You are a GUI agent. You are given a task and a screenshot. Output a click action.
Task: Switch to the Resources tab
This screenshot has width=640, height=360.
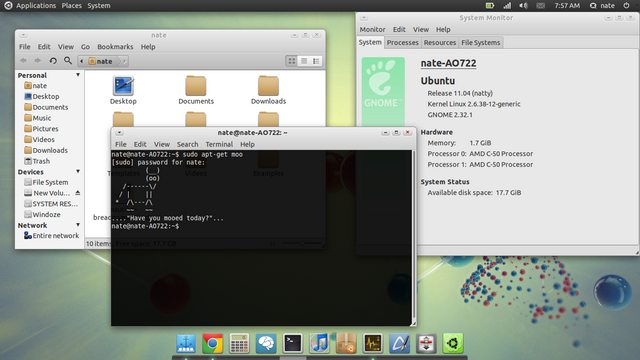tap(440, 42)
